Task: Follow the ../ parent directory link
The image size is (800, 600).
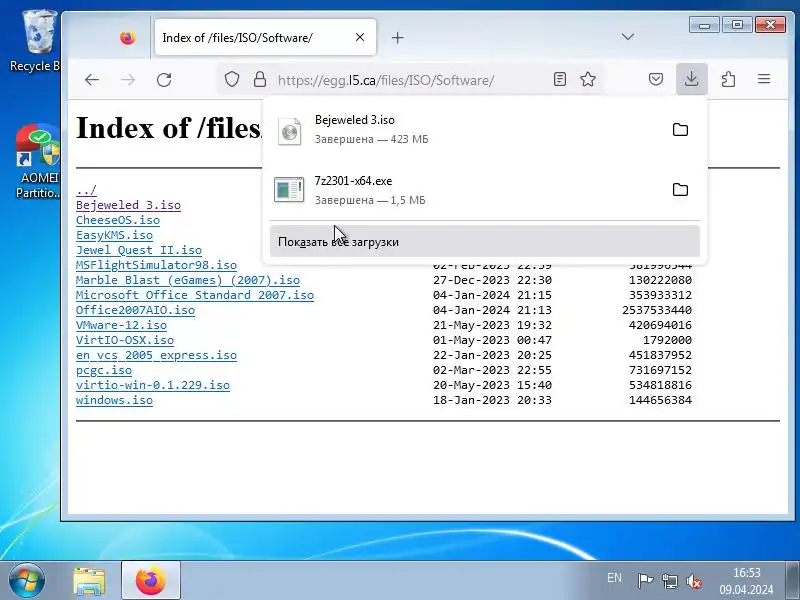Action: tap(86, 190)
